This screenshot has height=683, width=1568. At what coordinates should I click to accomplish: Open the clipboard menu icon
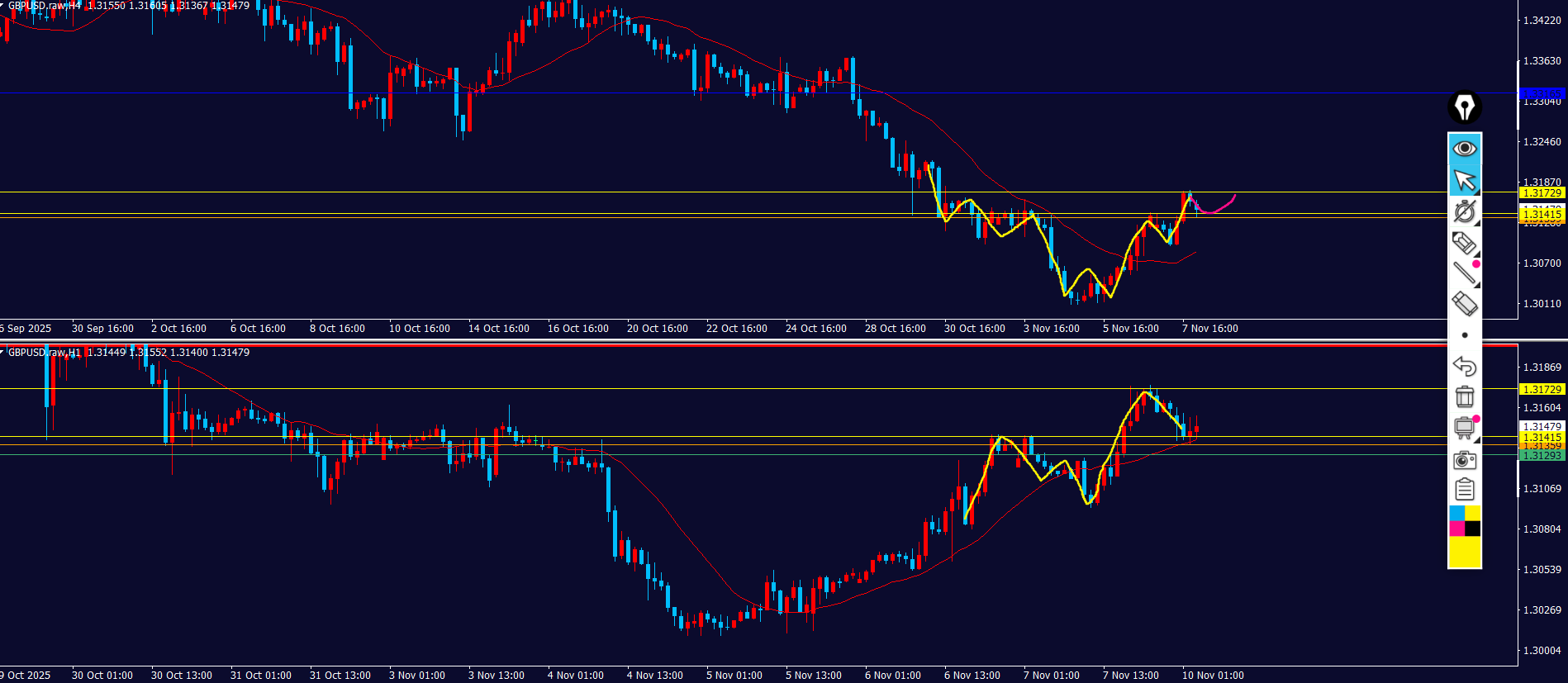(x=1465, y=490)
